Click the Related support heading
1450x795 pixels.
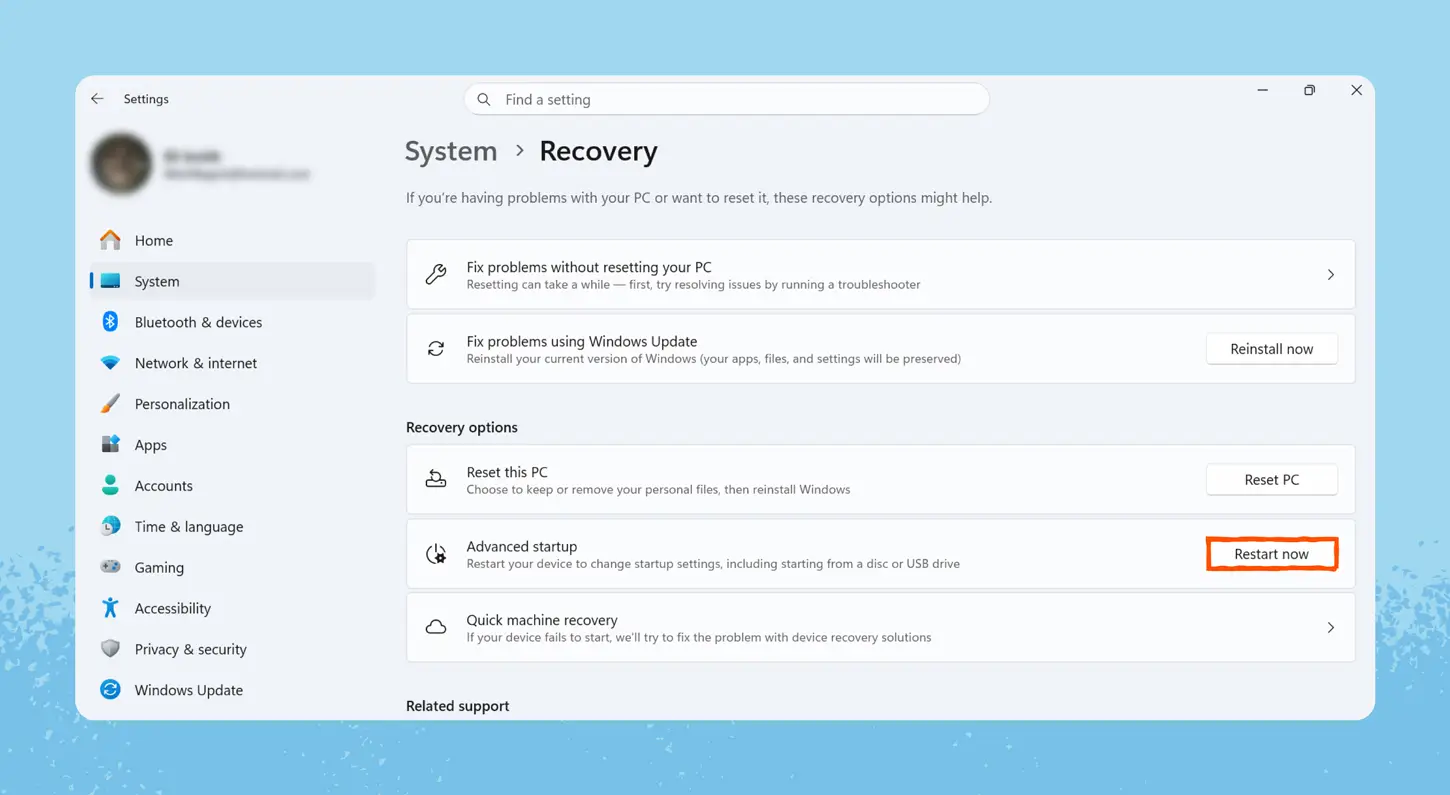click(458, 706)
